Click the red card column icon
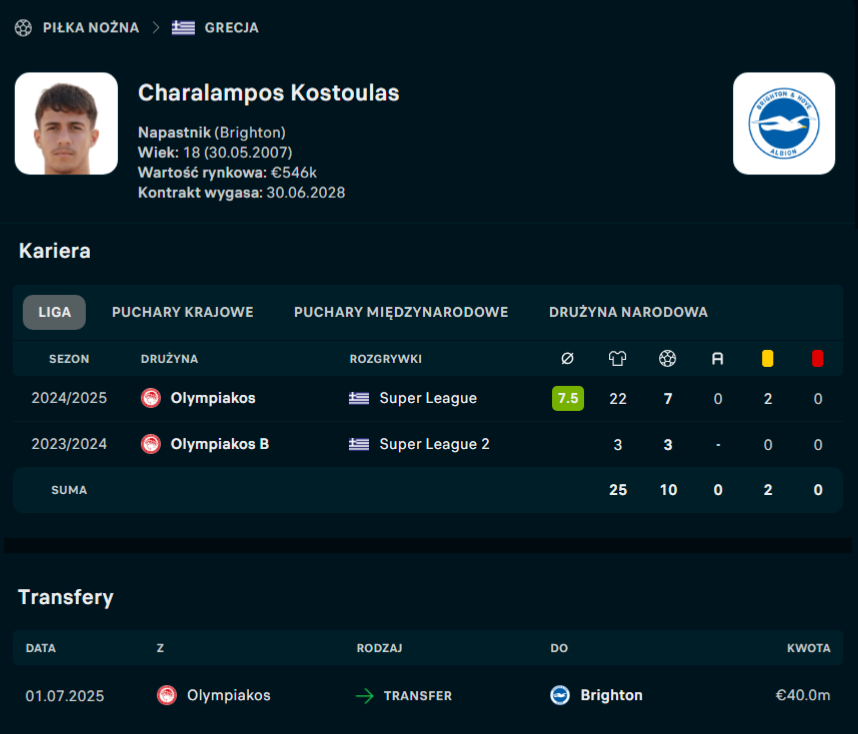 [x=818, y=358]
